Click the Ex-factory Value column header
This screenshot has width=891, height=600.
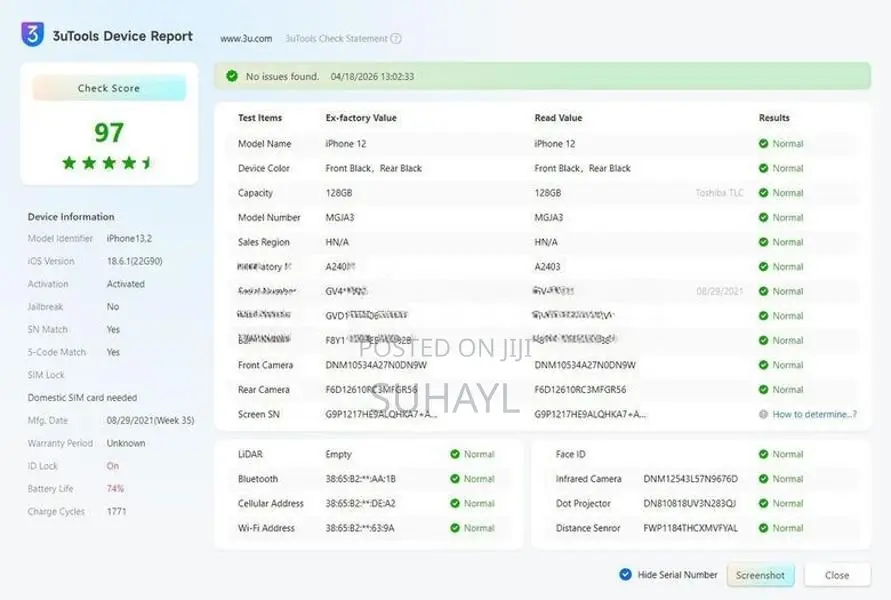361,118
